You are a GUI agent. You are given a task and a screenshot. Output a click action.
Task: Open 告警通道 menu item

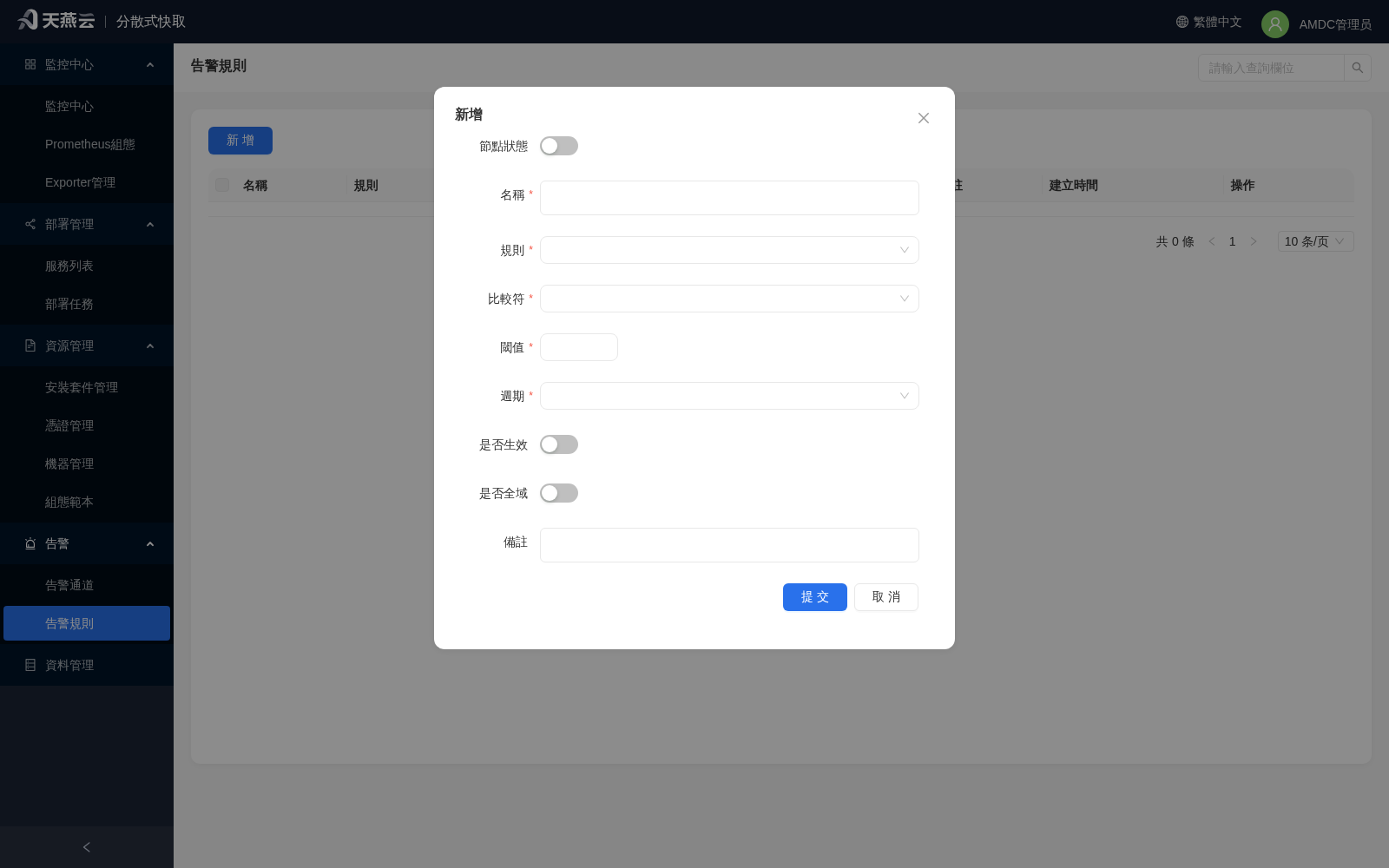click(x=87, y=585)
